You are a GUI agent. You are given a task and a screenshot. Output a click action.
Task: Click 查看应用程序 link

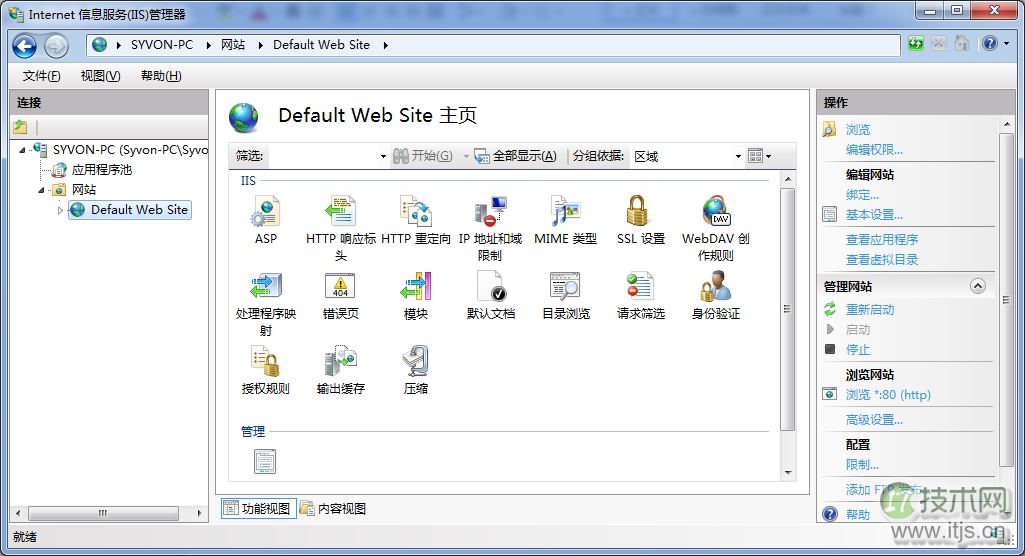point(882,240)
